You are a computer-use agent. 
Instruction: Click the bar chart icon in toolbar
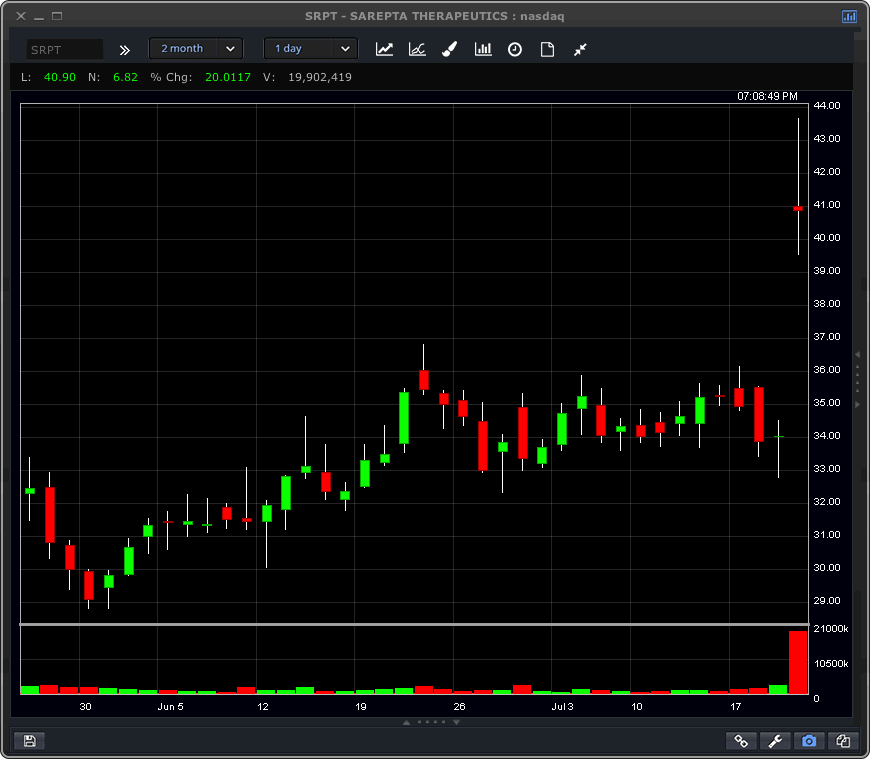[483, 49]
